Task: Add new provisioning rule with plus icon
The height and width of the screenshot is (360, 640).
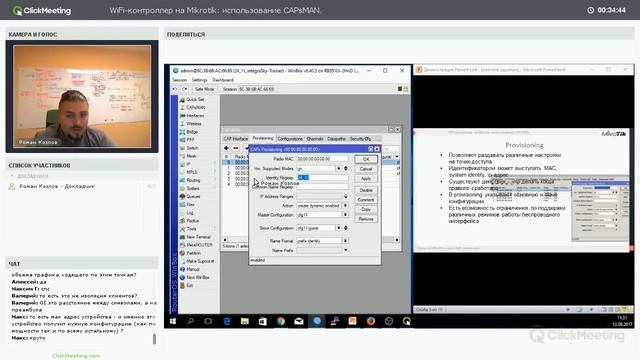Action: tap(226, 148)
